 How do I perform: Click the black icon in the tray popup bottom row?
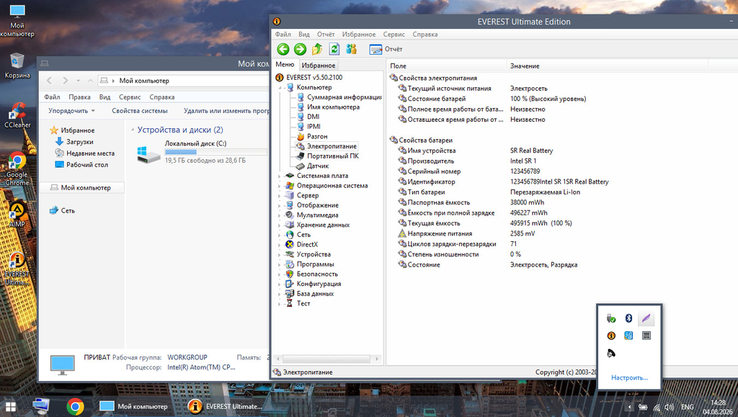point(611,353)
